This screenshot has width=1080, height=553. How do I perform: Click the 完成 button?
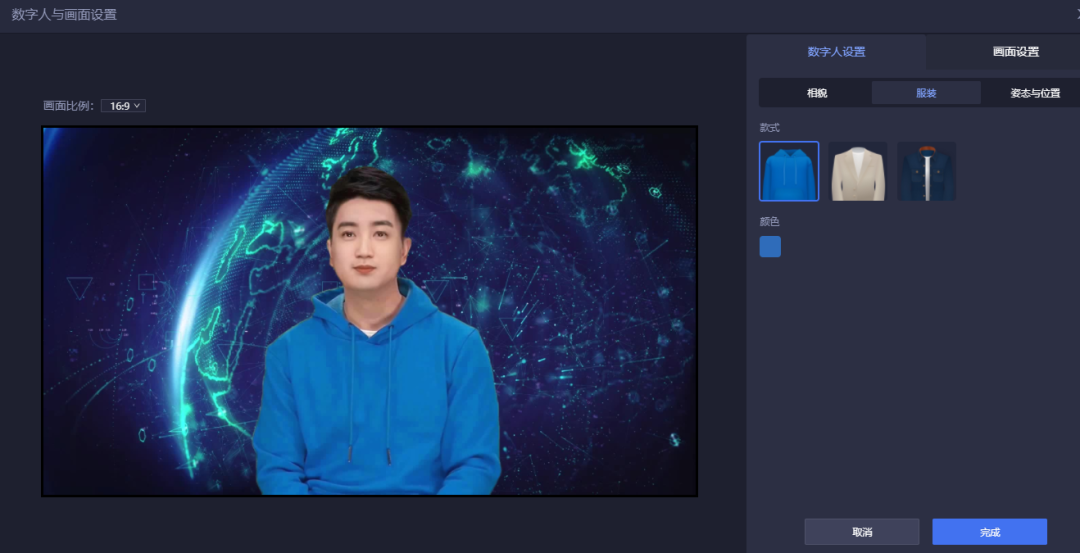(x=990, y=532)
